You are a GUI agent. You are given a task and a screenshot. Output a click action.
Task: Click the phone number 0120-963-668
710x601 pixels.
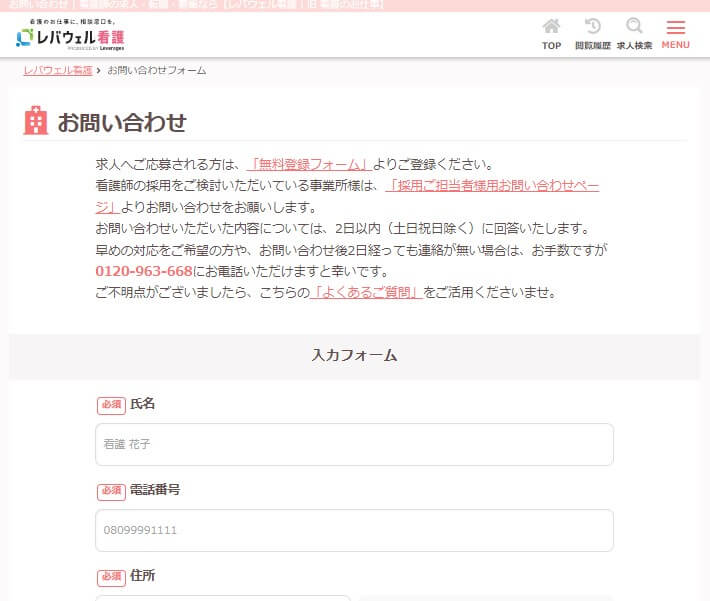(x=143, y=272)
